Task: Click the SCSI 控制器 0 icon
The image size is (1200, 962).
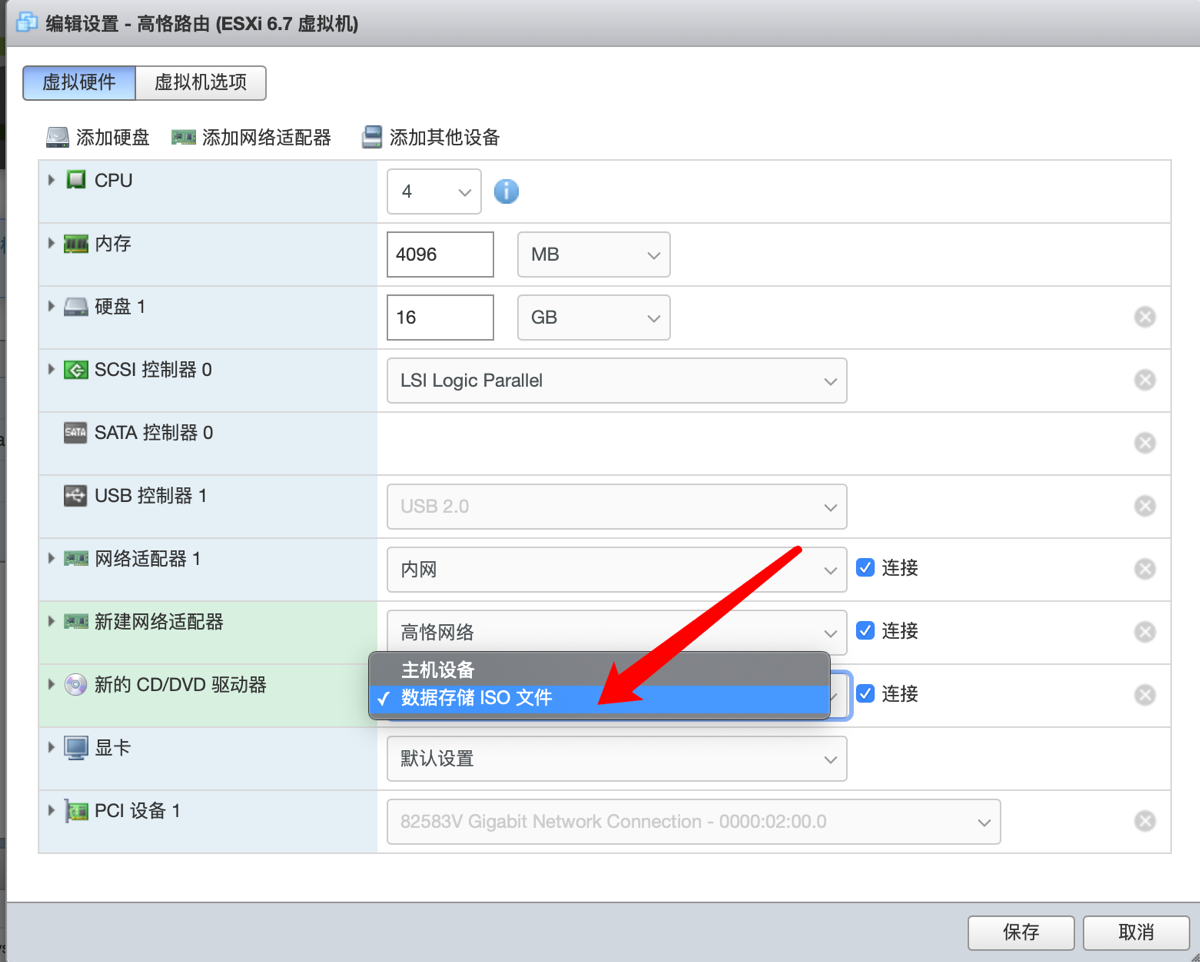Action: [76, 370]
